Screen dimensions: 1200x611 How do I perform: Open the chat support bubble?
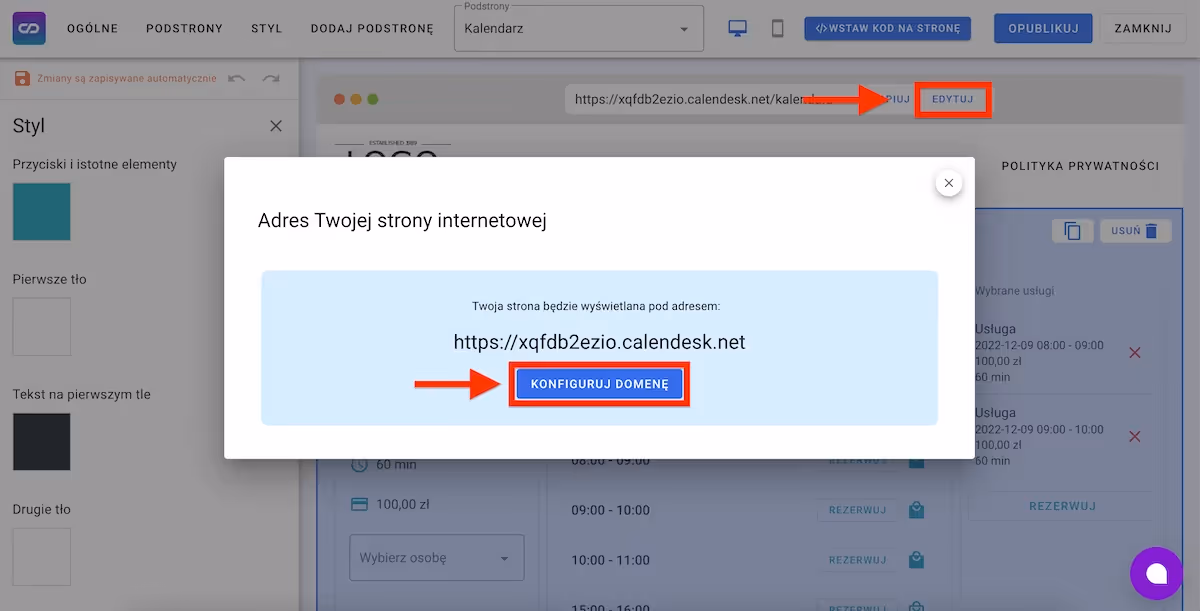tap(1156, 573)
